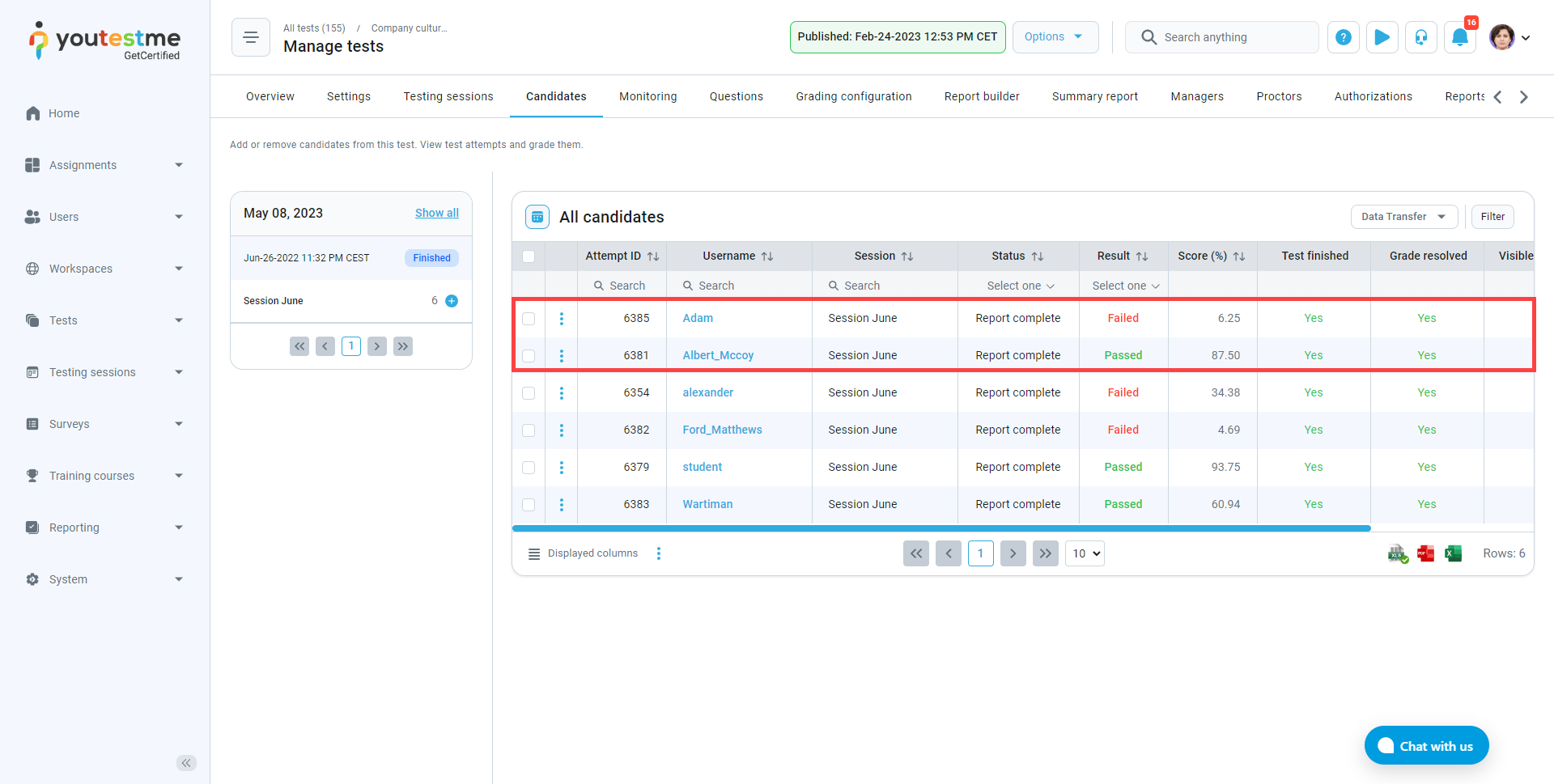The height and width of the screenshot is (784, 1554).
Task: Click the play video tutorial icon
Action: 1382,37
